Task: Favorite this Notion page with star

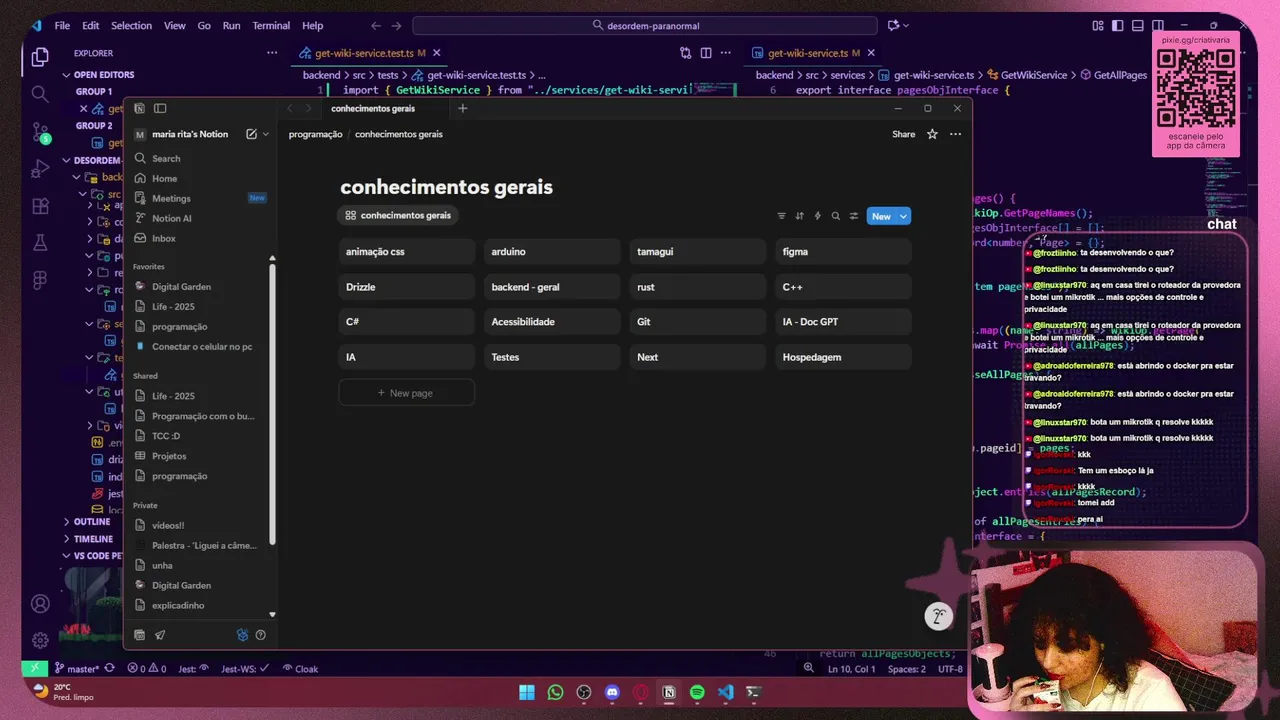Action: [932, 134]
